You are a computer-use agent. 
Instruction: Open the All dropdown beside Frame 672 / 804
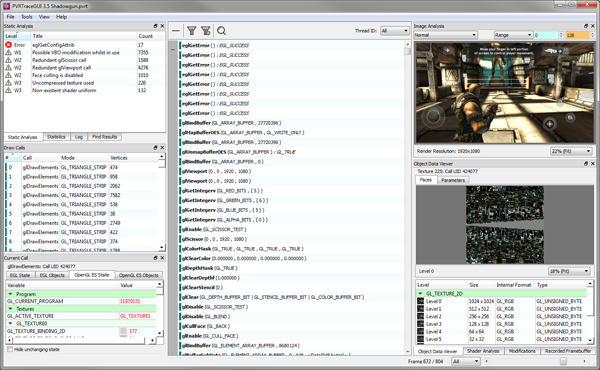pos(466,361)
